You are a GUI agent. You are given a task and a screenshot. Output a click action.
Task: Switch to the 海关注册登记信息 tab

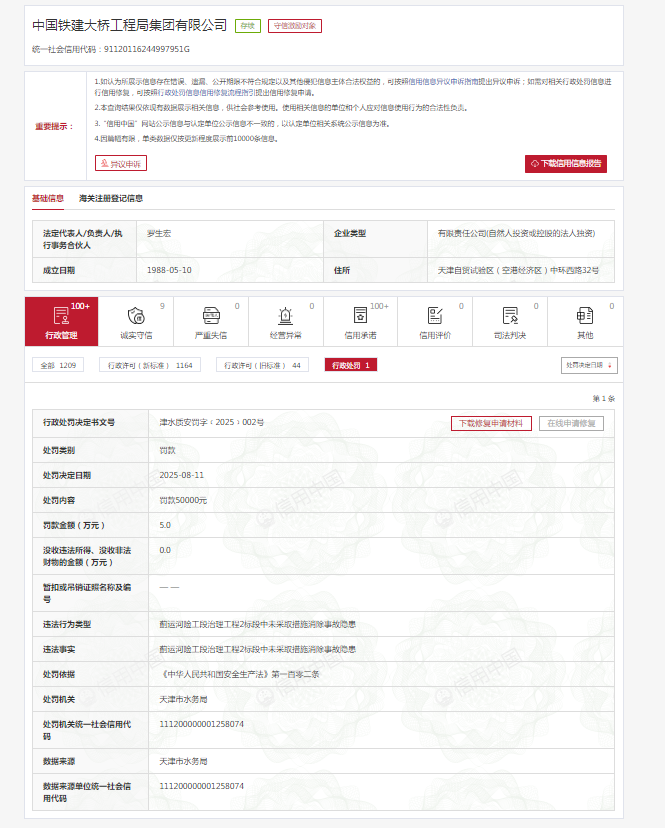[111, 199]
